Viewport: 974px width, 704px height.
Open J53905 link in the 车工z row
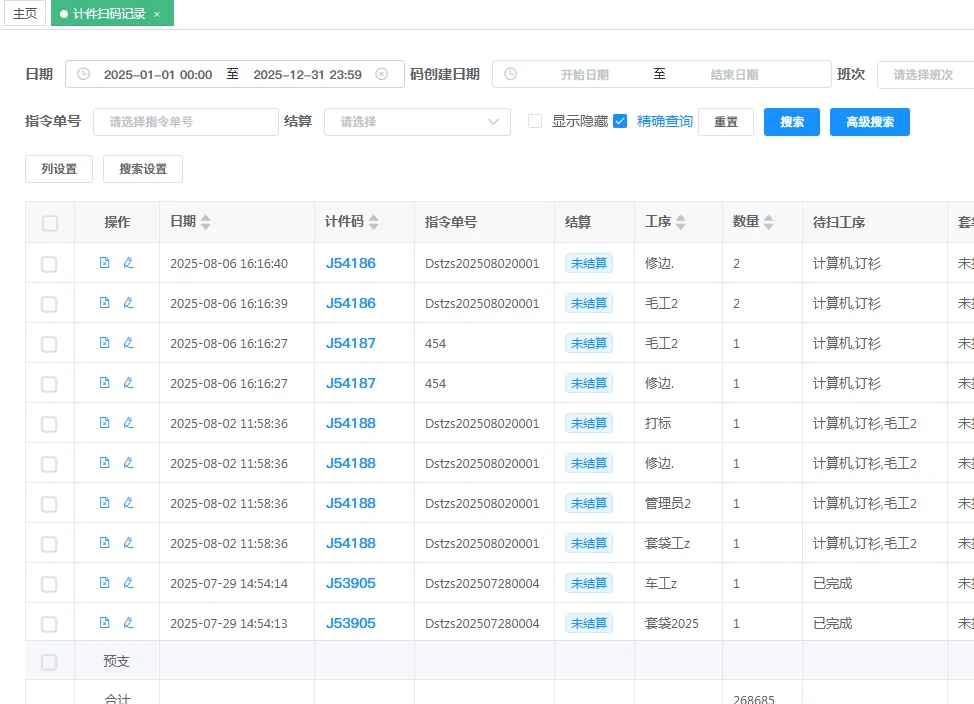[351, 583]
